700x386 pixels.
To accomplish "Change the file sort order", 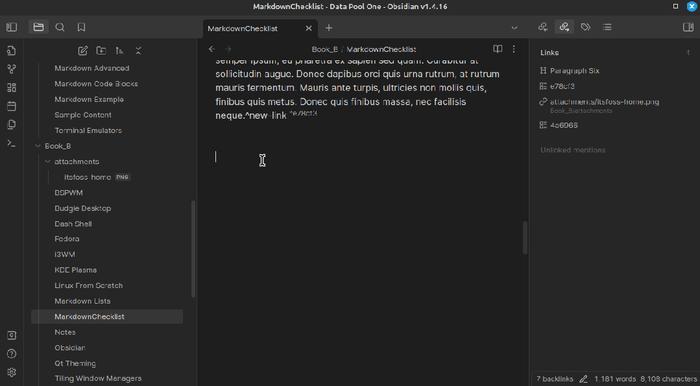I will point(120,51).
